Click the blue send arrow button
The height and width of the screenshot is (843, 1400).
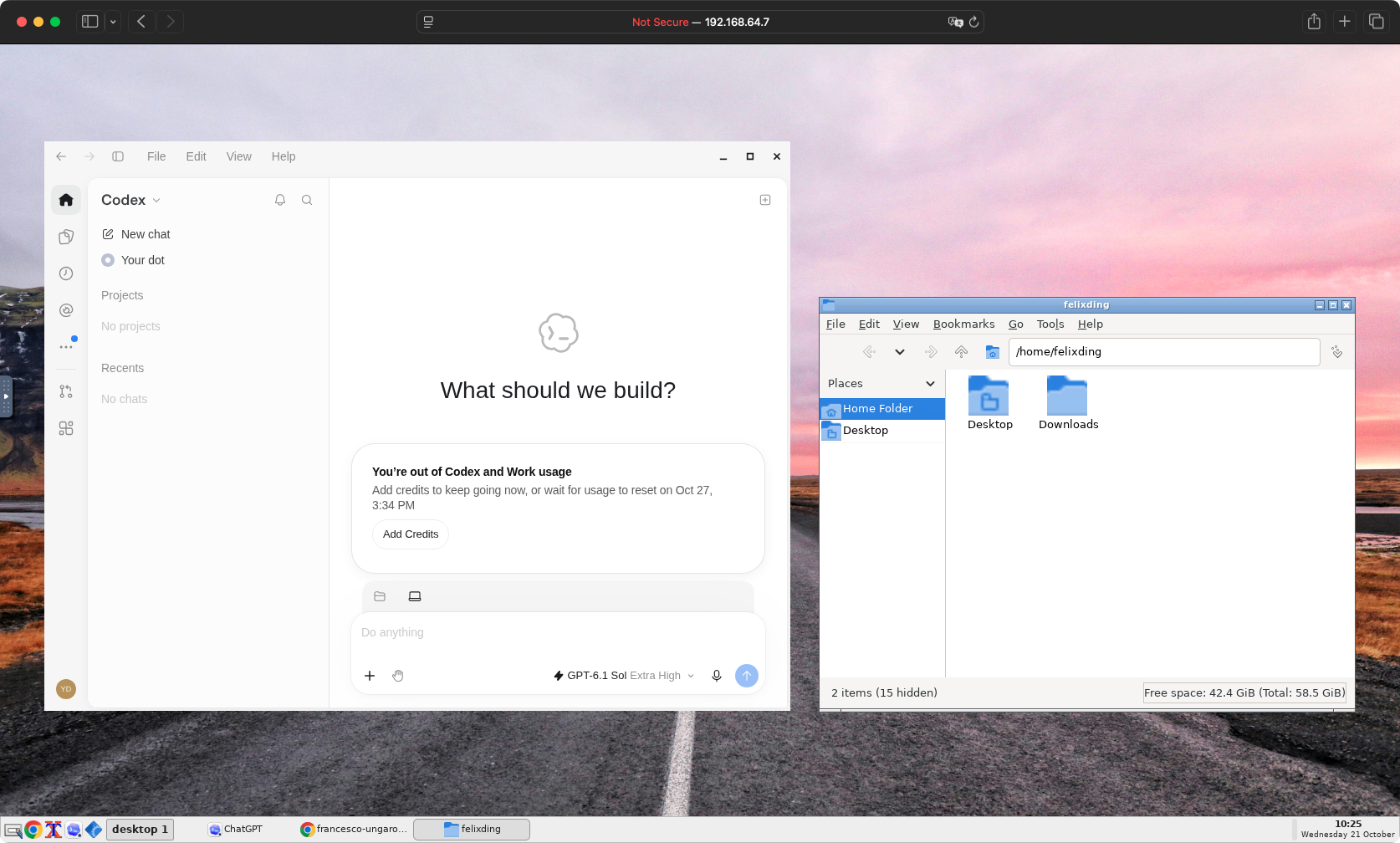pyautogui.click(x=747, y=676)
